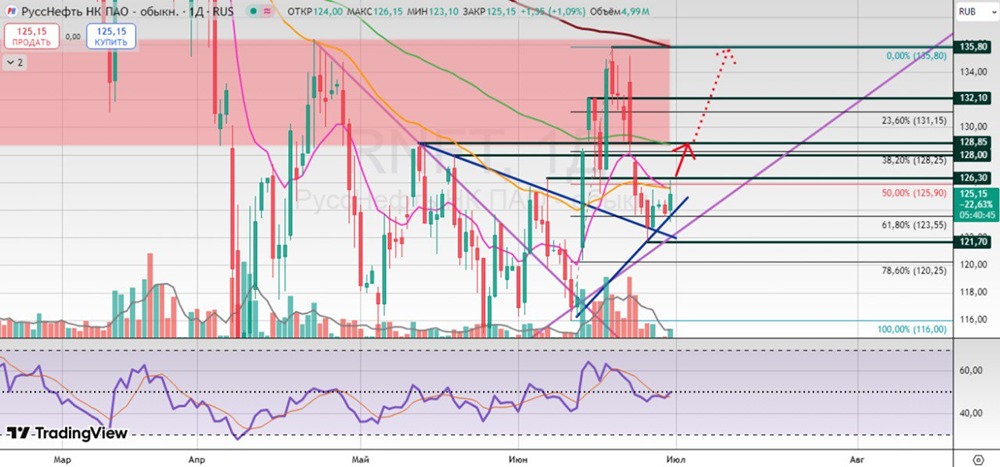Click the TradingView logo link
Screen dimensions: 1000x467
67,433
